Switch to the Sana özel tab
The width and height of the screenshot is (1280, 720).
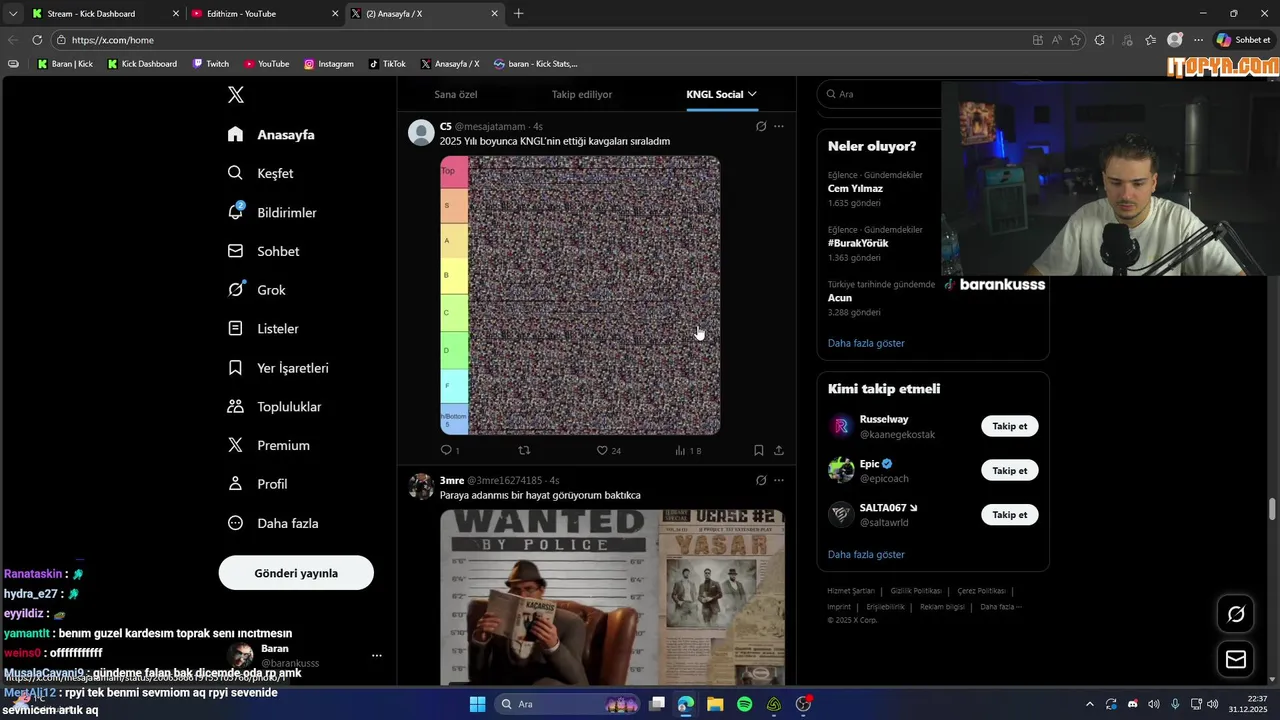(456, 94)
